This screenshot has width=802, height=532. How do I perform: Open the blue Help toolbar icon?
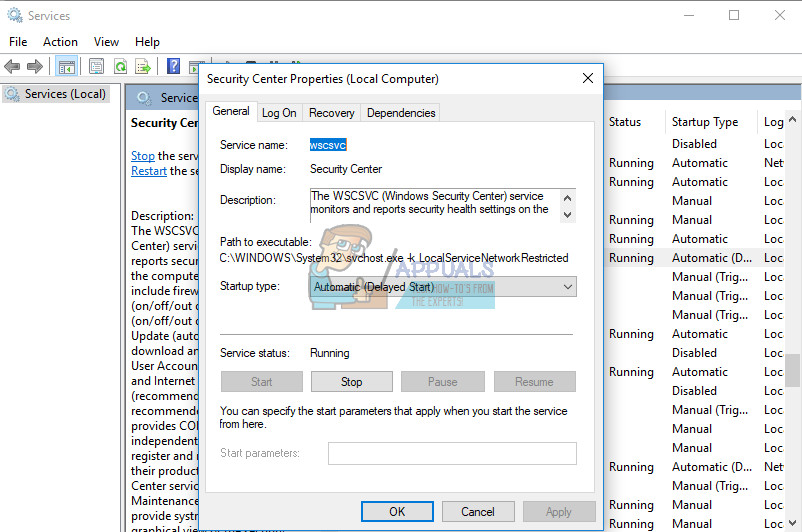(x=174, y=66)
